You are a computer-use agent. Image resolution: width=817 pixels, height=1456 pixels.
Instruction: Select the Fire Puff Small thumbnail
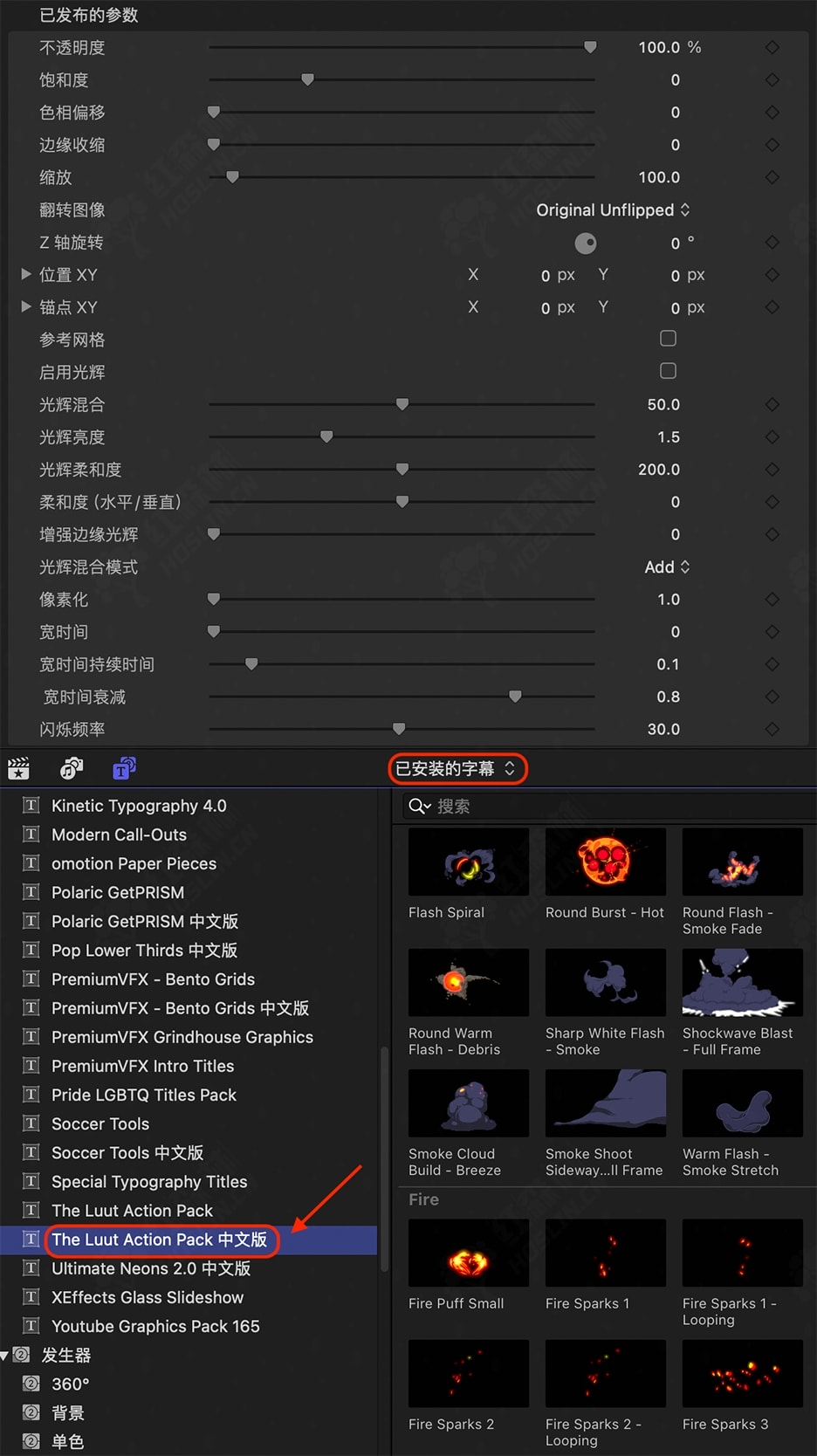point(469,1253)
